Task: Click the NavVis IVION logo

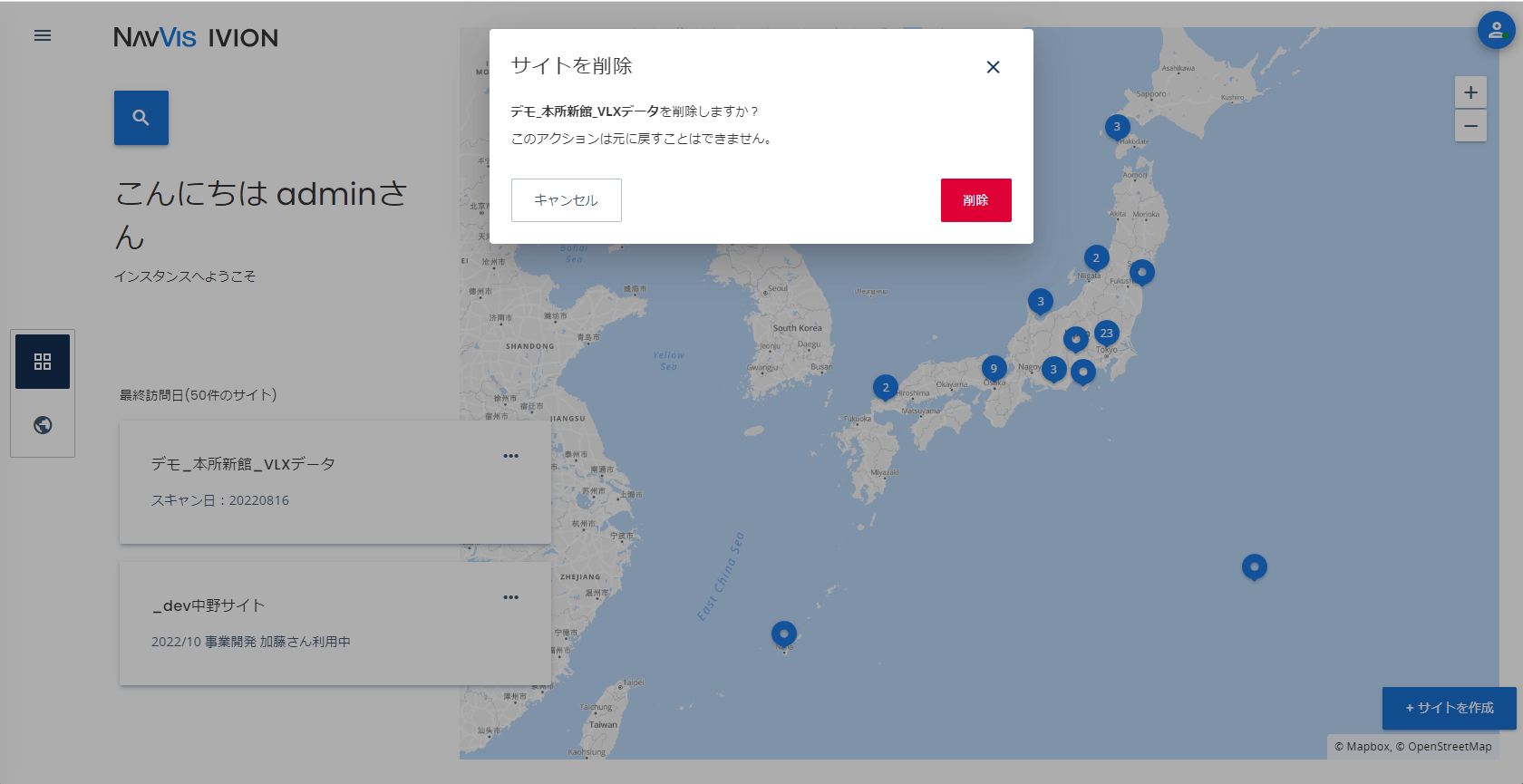Action: (x=196, y=37)
